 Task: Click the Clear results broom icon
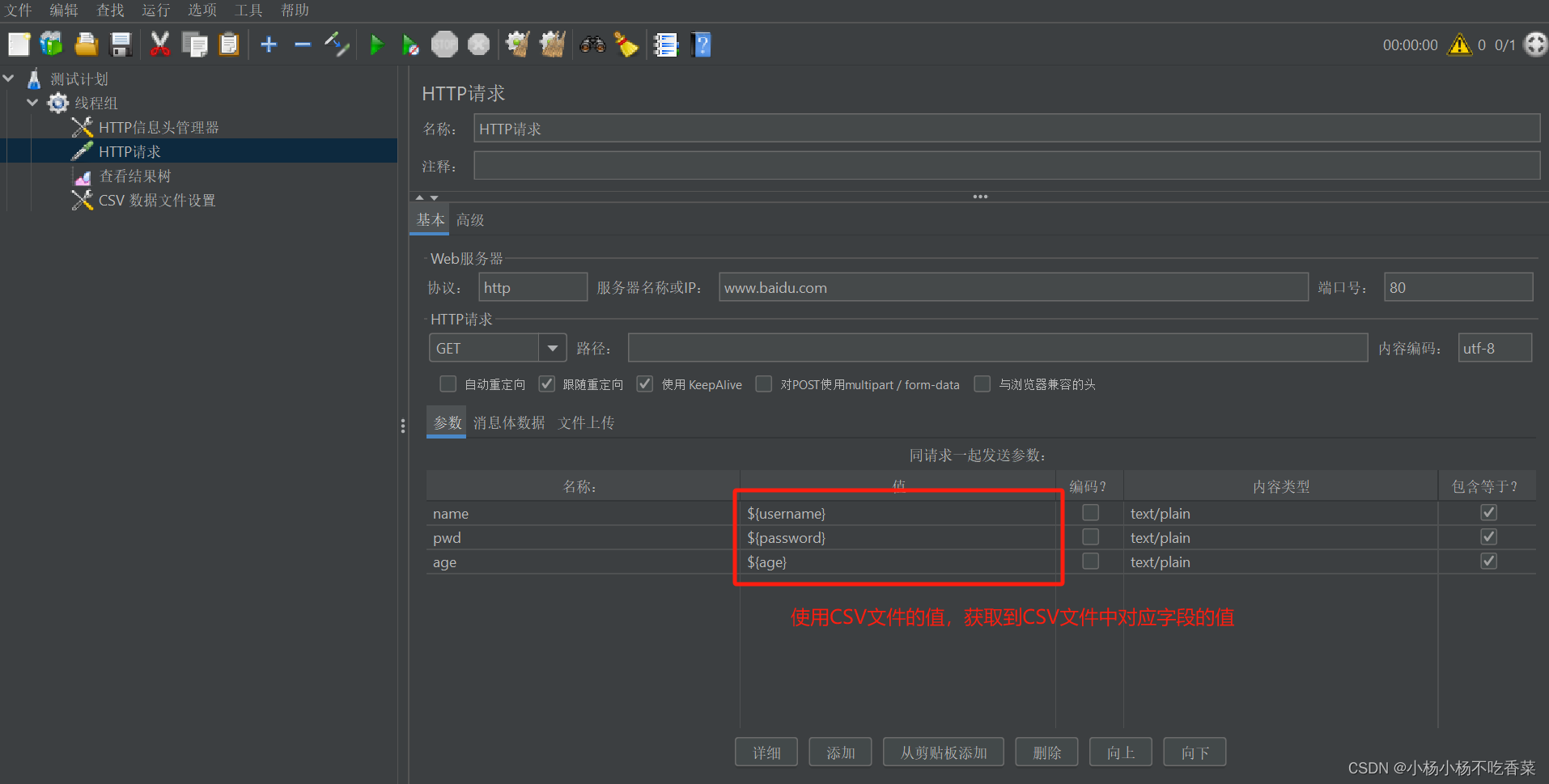[x=518, y=44]
